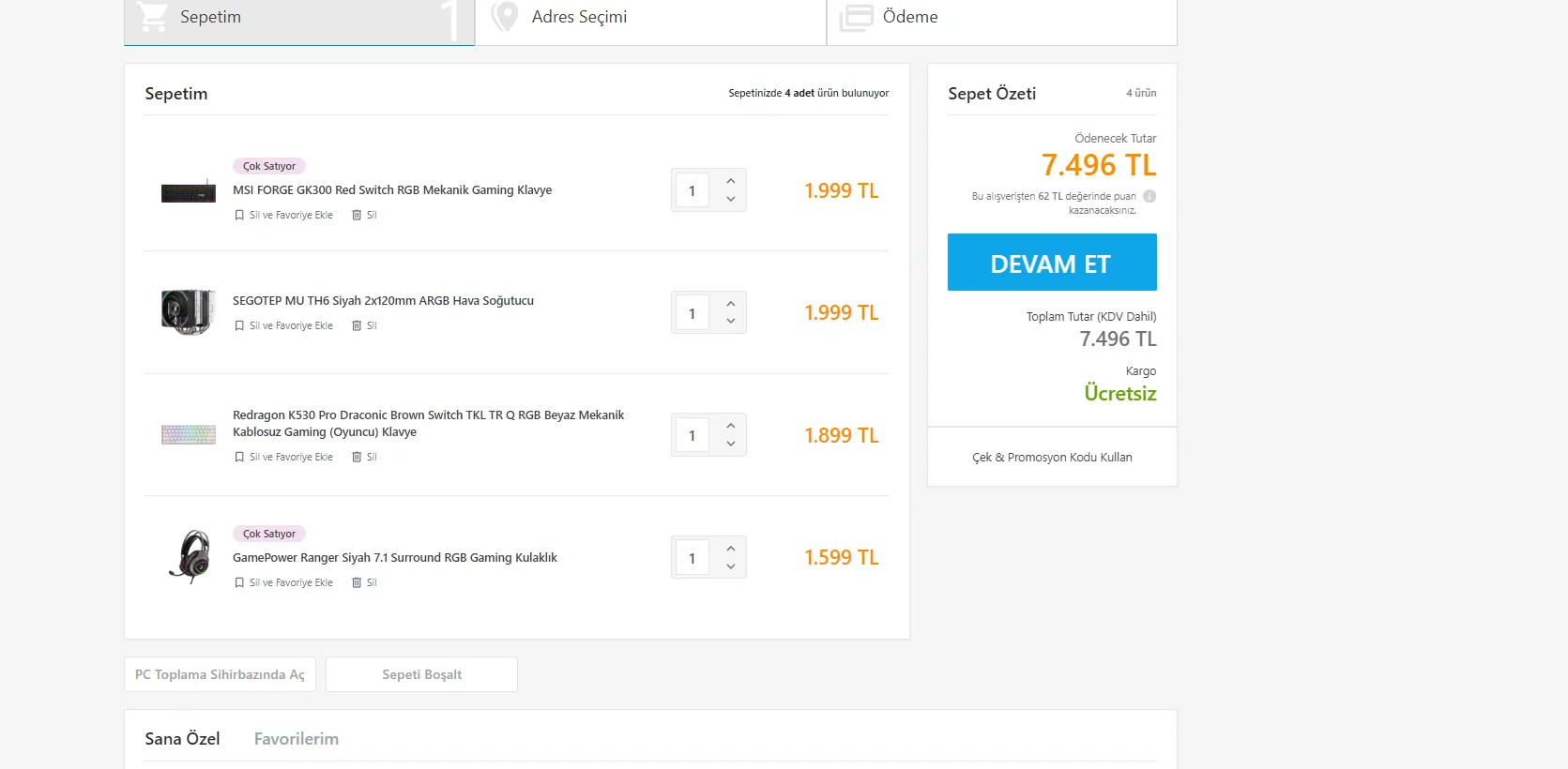Click bookmark icon for MSI FORGE GK300
Image resolution: width=1568 pixels, height=769 pixels.
[x=239, y=215]
